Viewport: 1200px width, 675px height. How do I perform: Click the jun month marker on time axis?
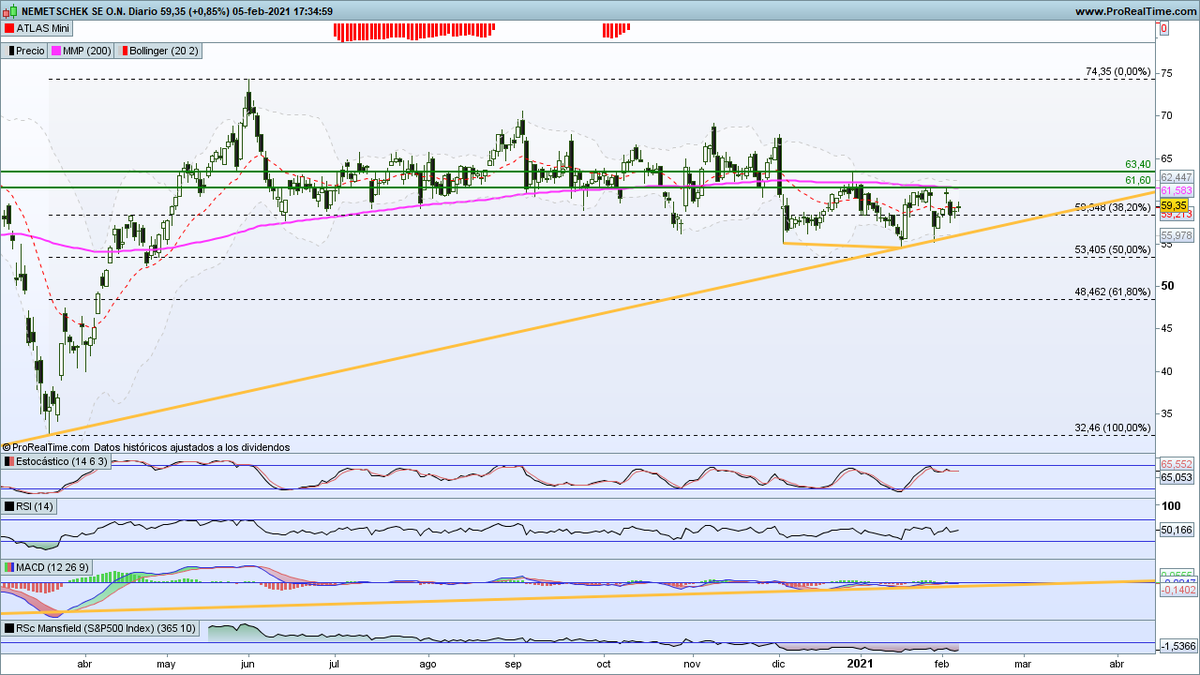(x=247, y=663)
